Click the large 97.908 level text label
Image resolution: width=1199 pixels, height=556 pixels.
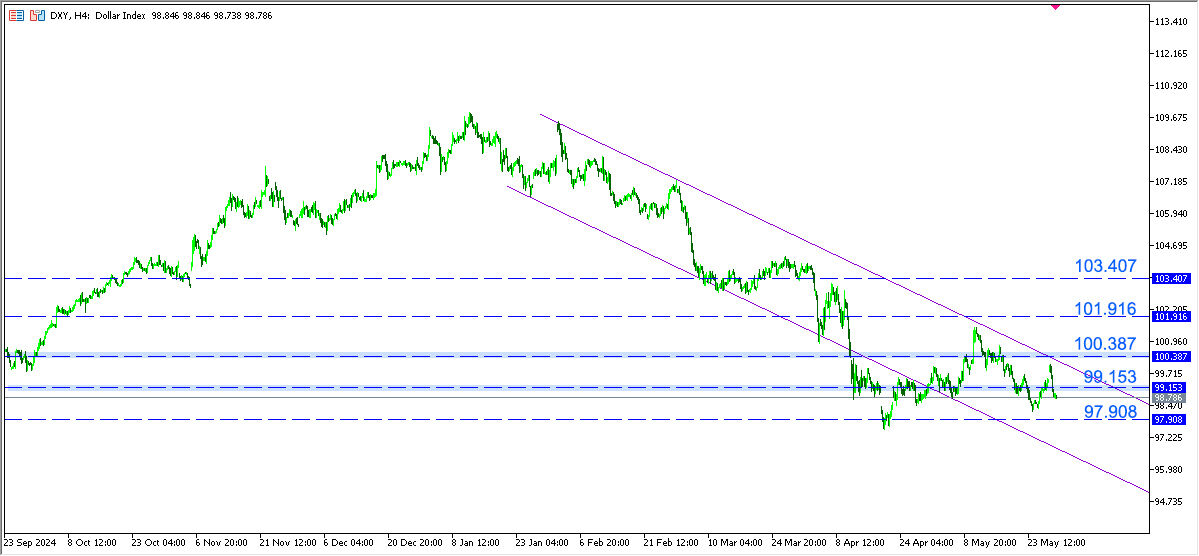point(1110,411)
